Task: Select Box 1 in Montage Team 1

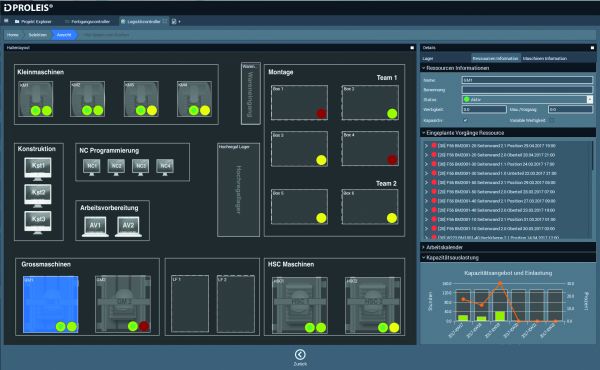Action: coord(299,102)
